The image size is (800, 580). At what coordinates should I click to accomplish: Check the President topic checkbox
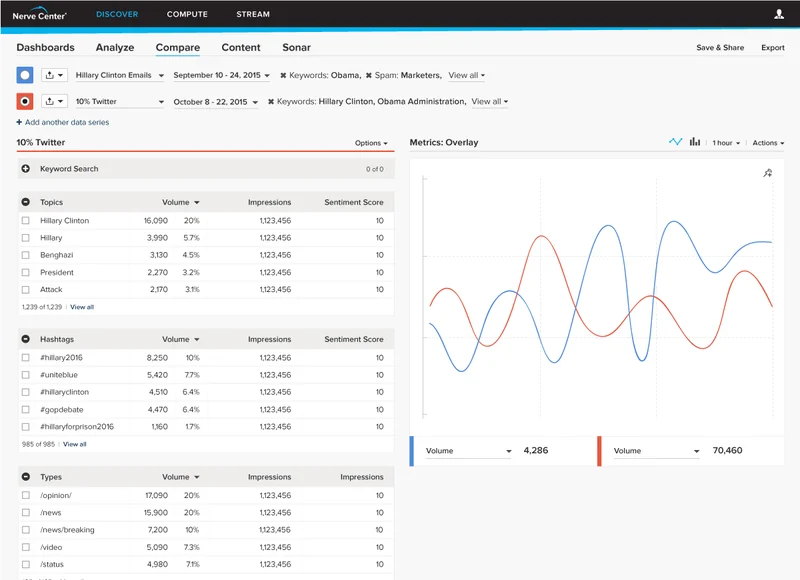(26, 272)
